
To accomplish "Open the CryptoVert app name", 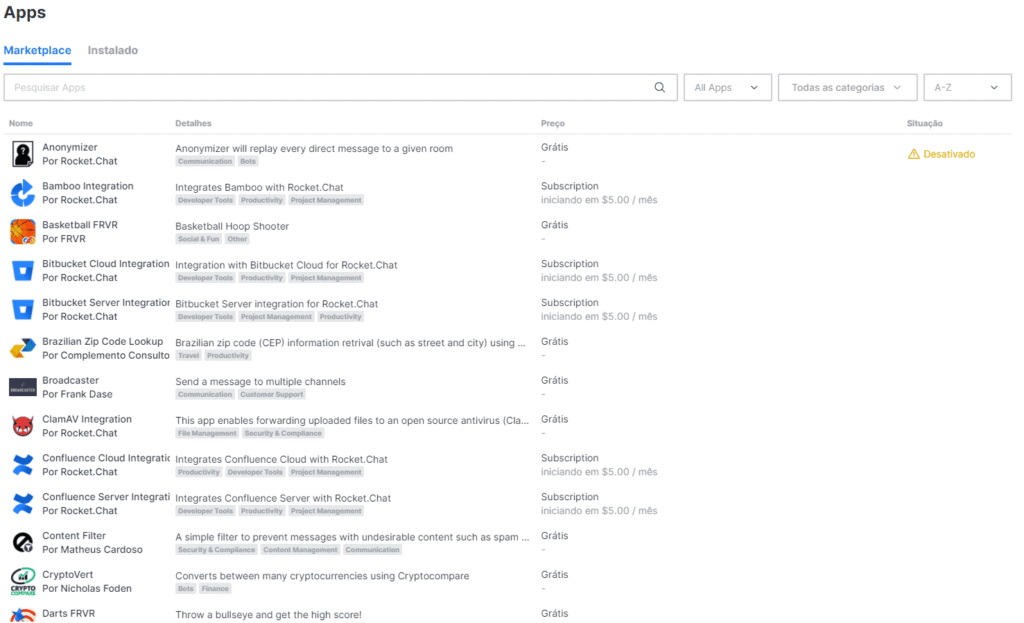I will point(68,575).
